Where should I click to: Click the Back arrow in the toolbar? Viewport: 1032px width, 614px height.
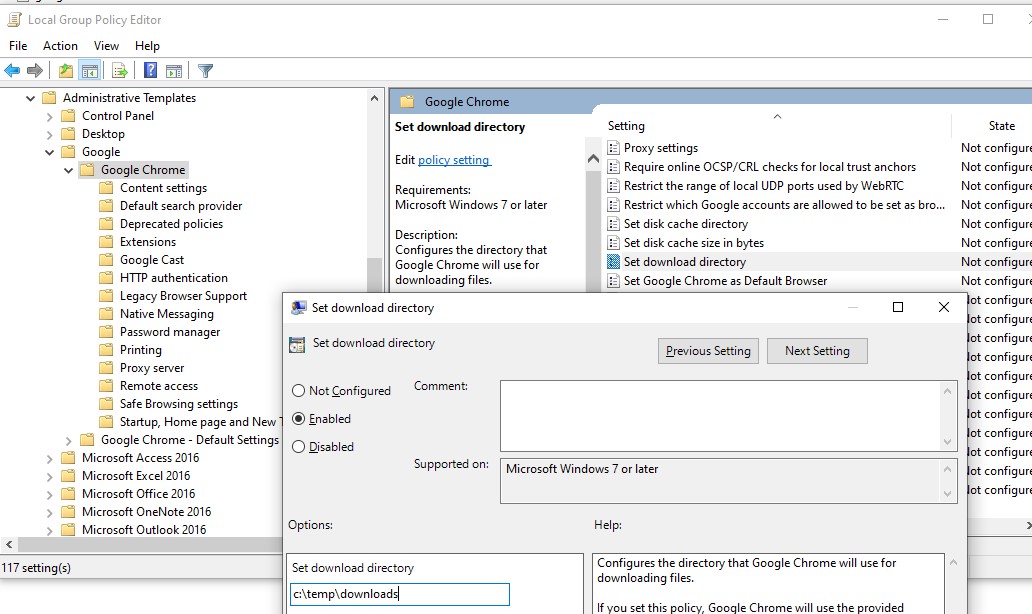(x=12, y=70)
